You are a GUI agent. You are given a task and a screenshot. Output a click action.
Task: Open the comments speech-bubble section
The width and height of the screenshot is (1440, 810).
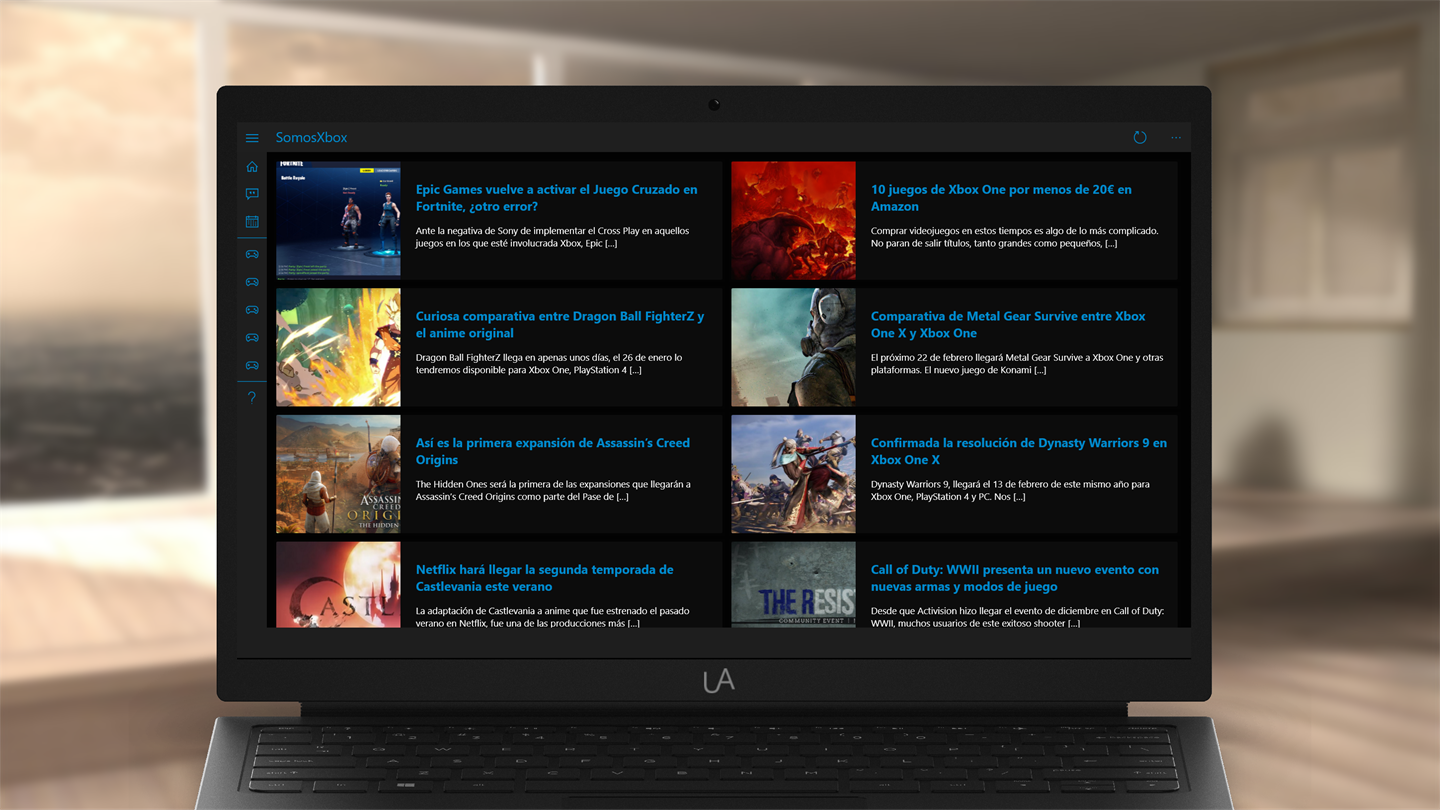click(252, 194)
